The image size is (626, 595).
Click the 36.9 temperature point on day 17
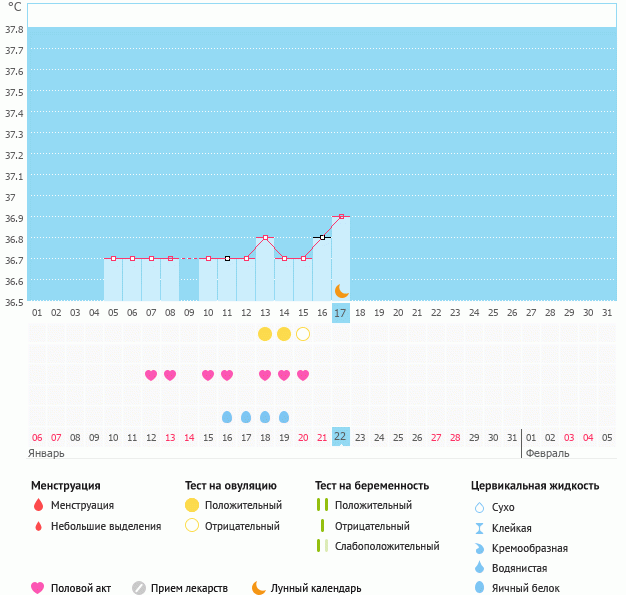tap(341, 216)
